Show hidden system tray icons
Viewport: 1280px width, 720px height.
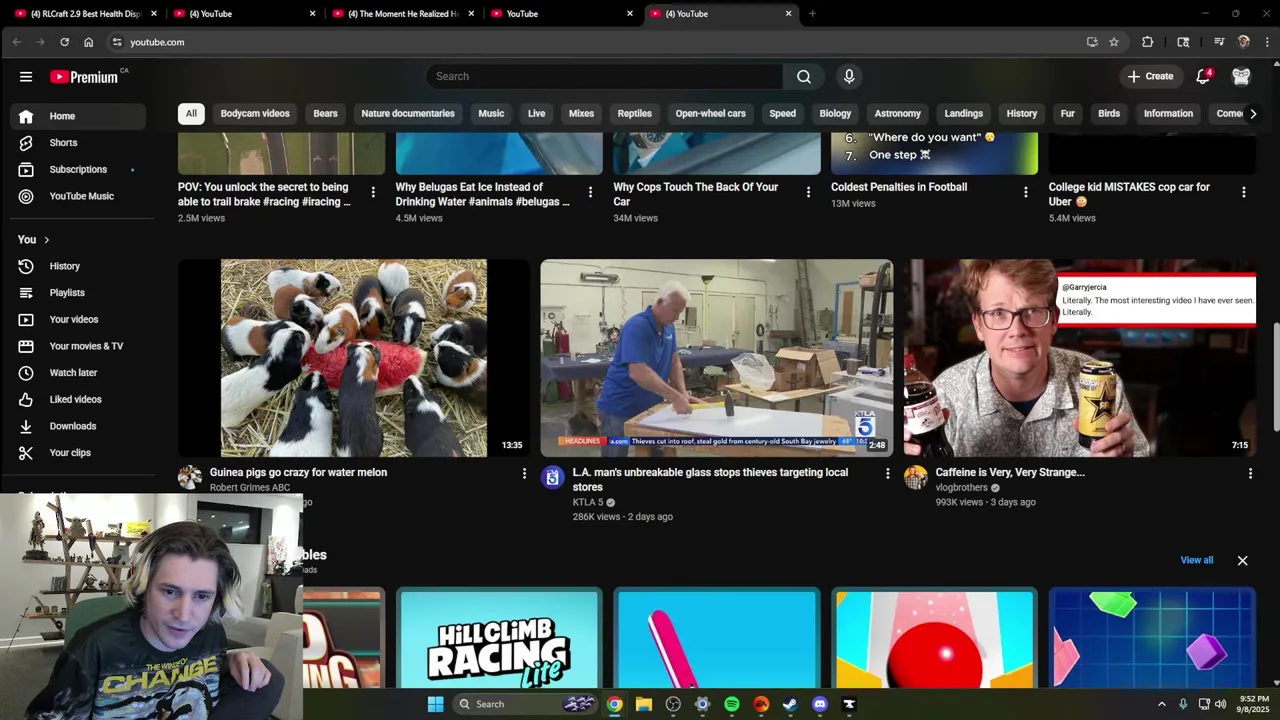[x=1161, y=704]
